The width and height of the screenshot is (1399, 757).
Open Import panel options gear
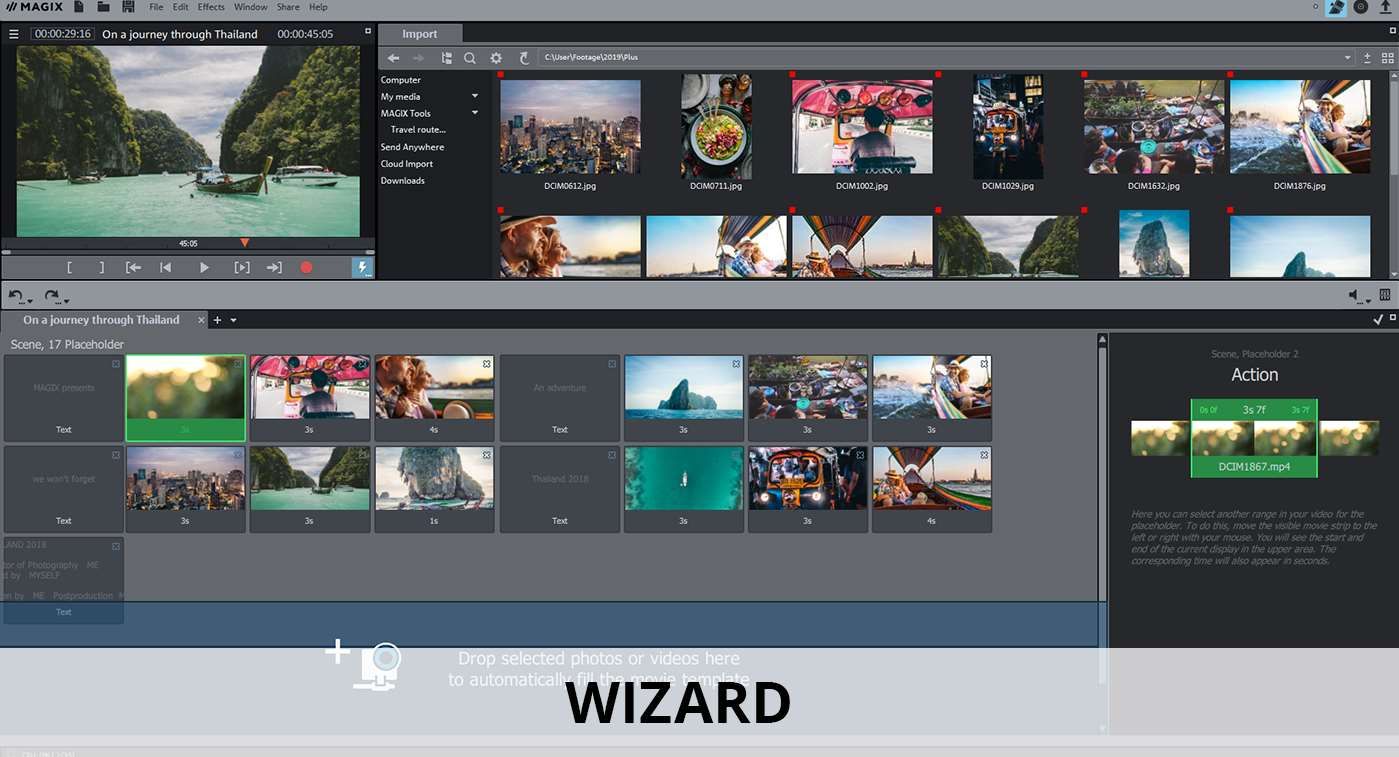[x=496, y=58]
